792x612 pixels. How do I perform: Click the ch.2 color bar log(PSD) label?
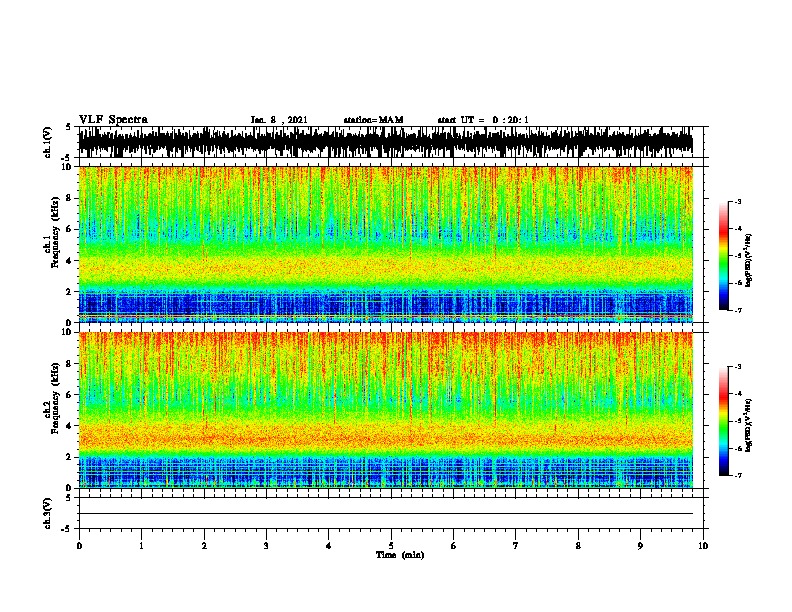[748, 425]
